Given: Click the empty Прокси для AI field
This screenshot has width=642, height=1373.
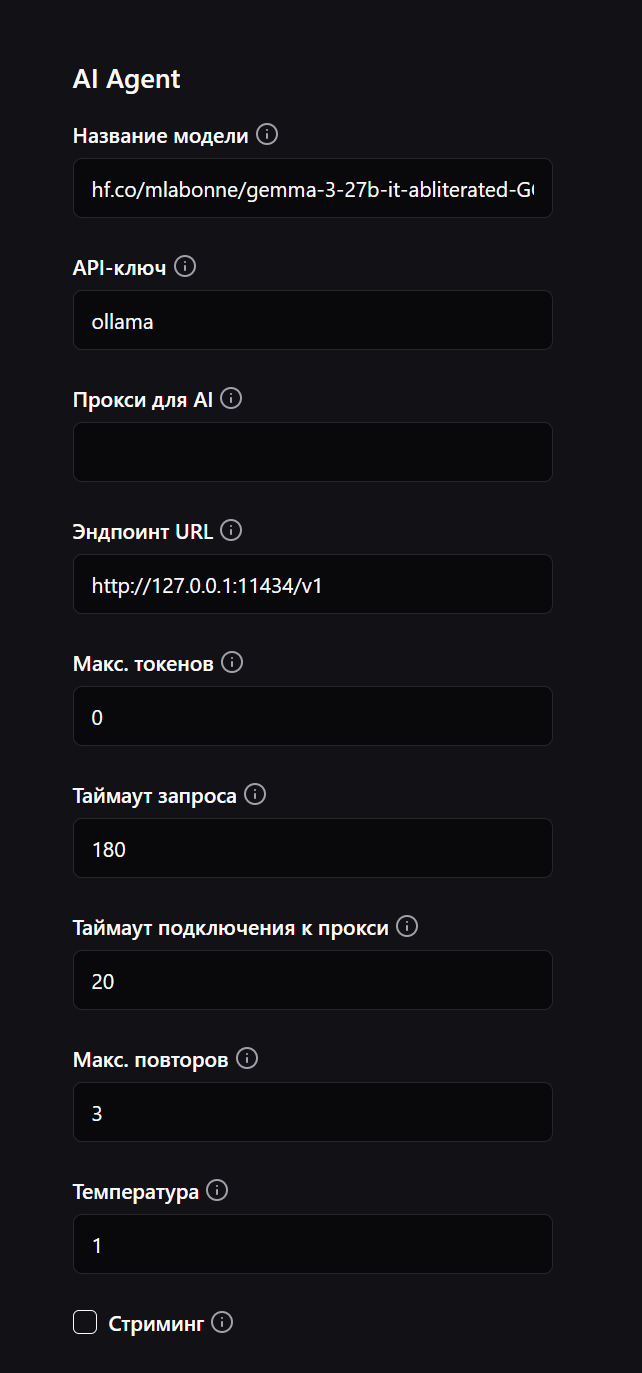Looking at the screenshot, I should click(x=312, y=452).
